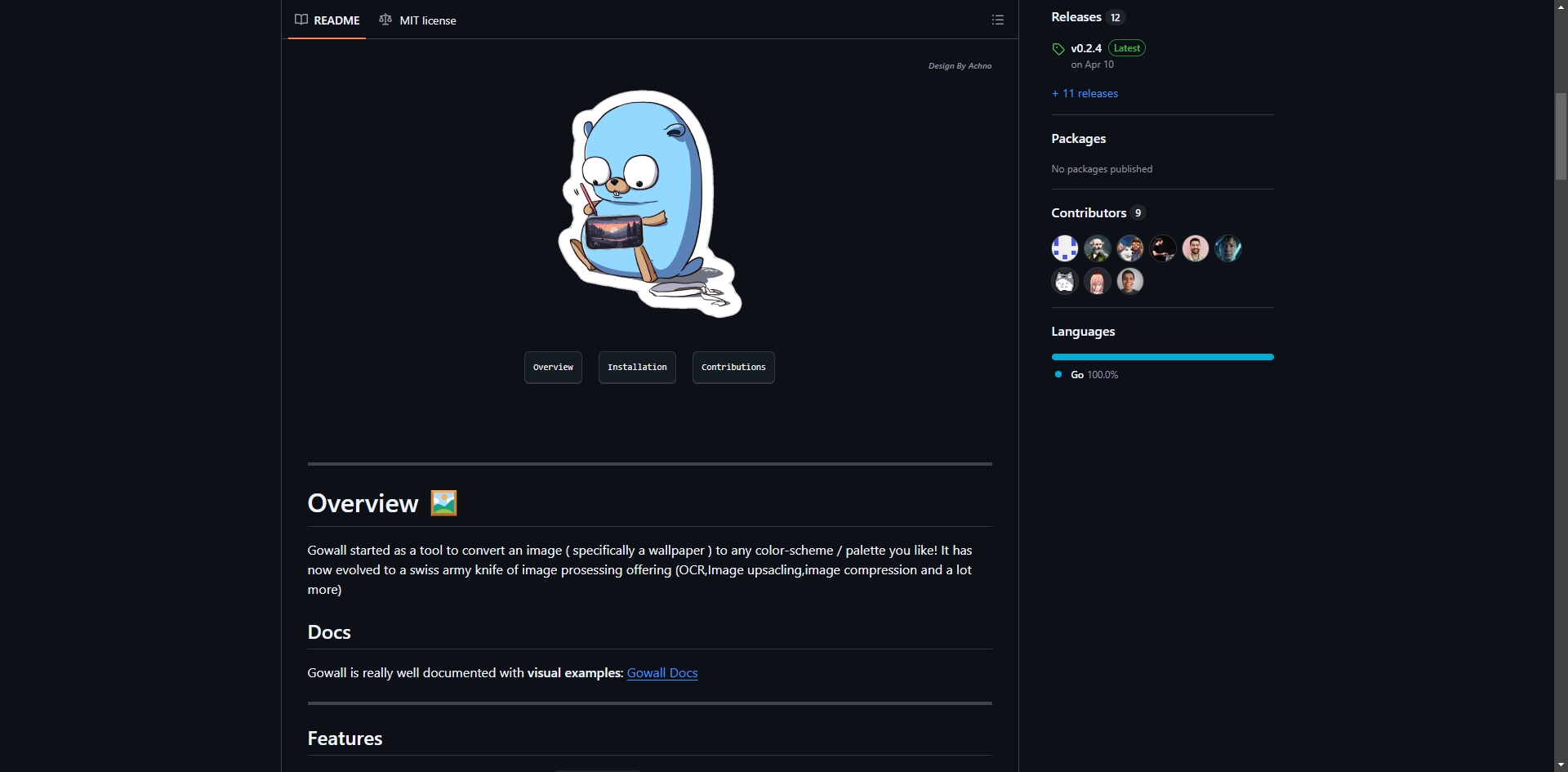1568x772 pixels.
Task: Open the husky dog and man avatar
Action: [1130, 248]
